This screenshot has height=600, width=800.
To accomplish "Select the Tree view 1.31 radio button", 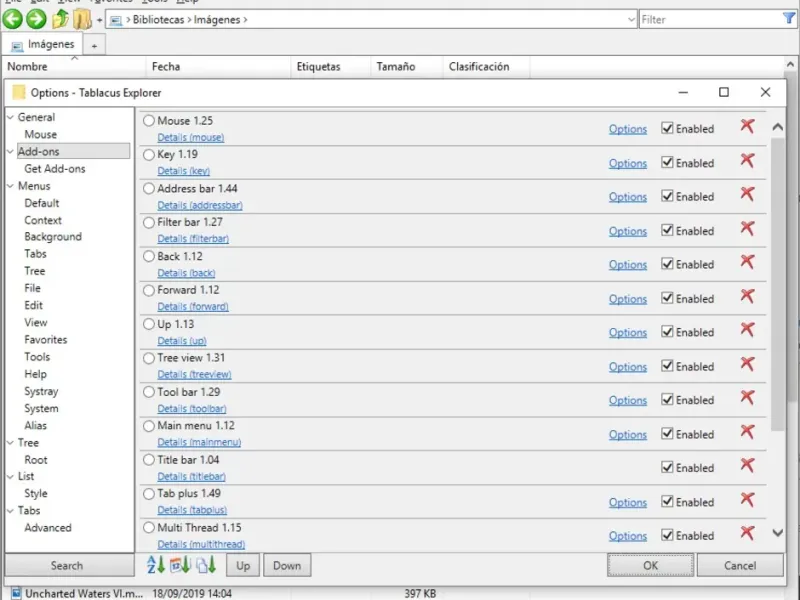I will (149, 358).
